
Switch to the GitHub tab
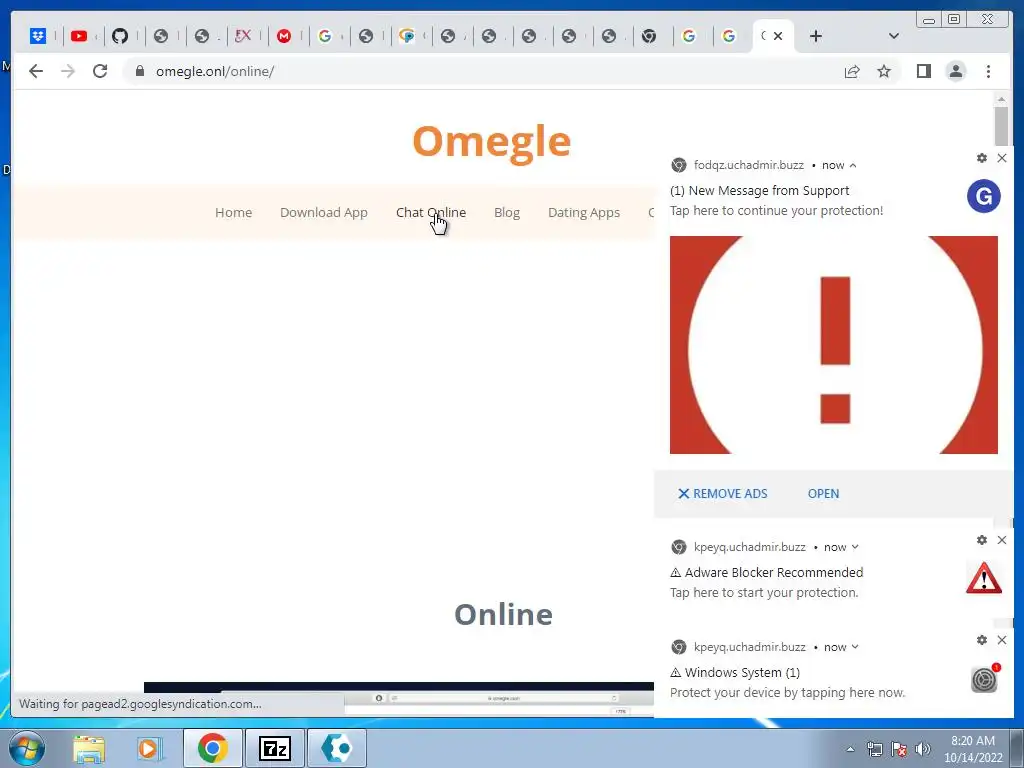pyautogui.click(x=120, y=36)
